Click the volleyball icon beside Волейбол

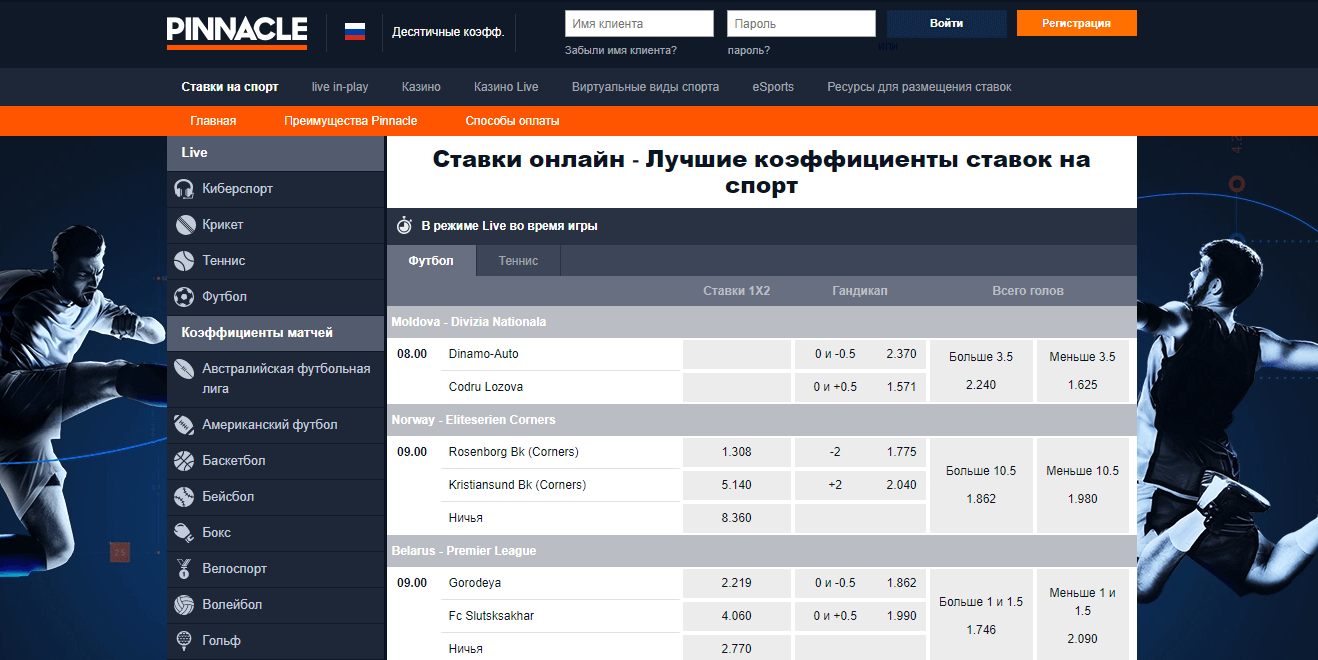tap(184, 605)
